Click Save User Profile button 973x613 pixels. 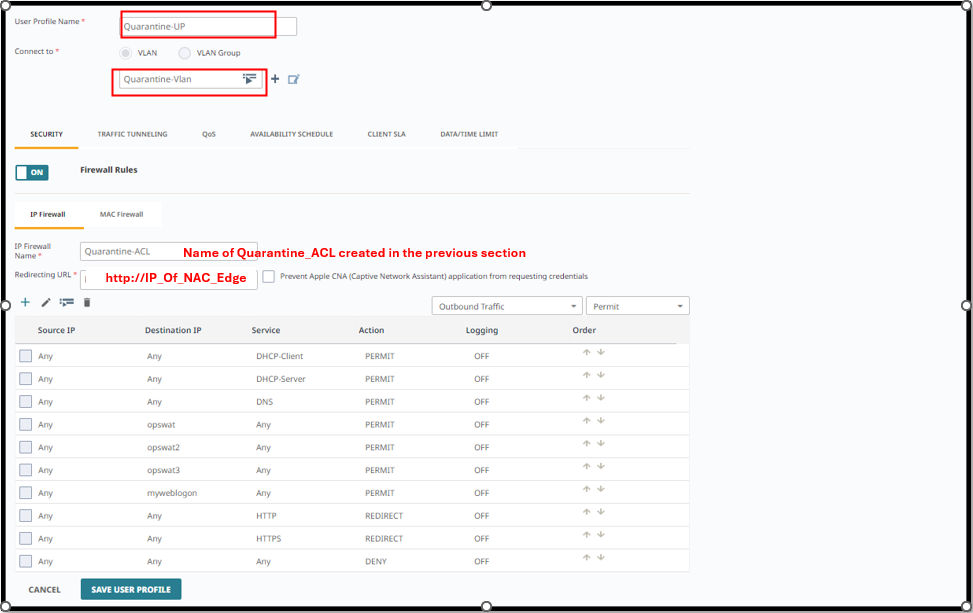(x=131, y=589)
